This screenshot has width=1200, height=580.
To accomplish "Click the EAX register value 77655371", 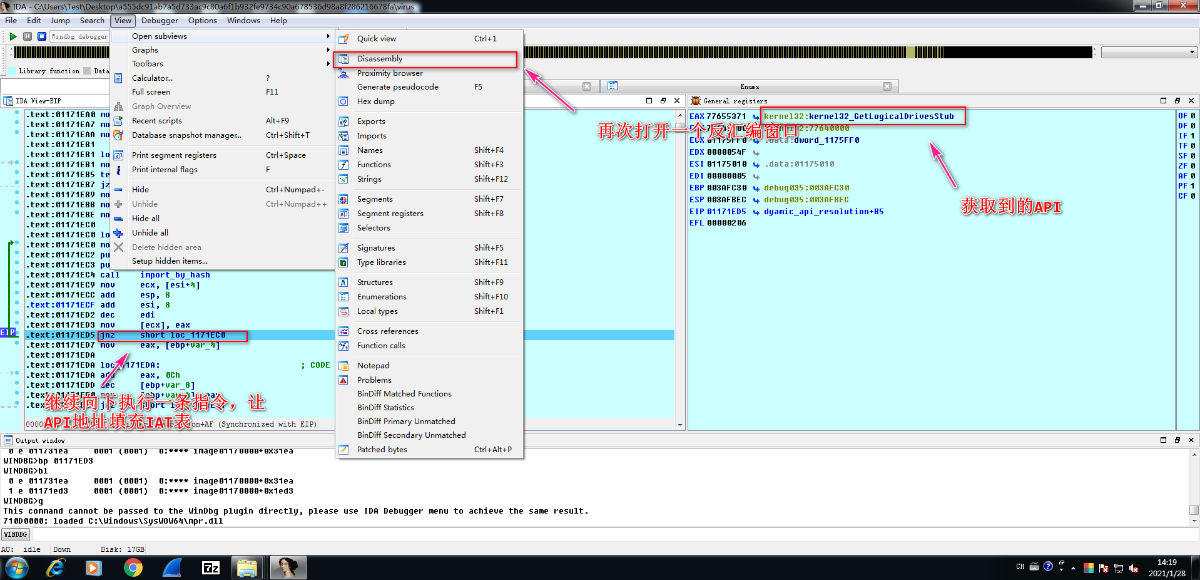I will (x=728, y=116).
